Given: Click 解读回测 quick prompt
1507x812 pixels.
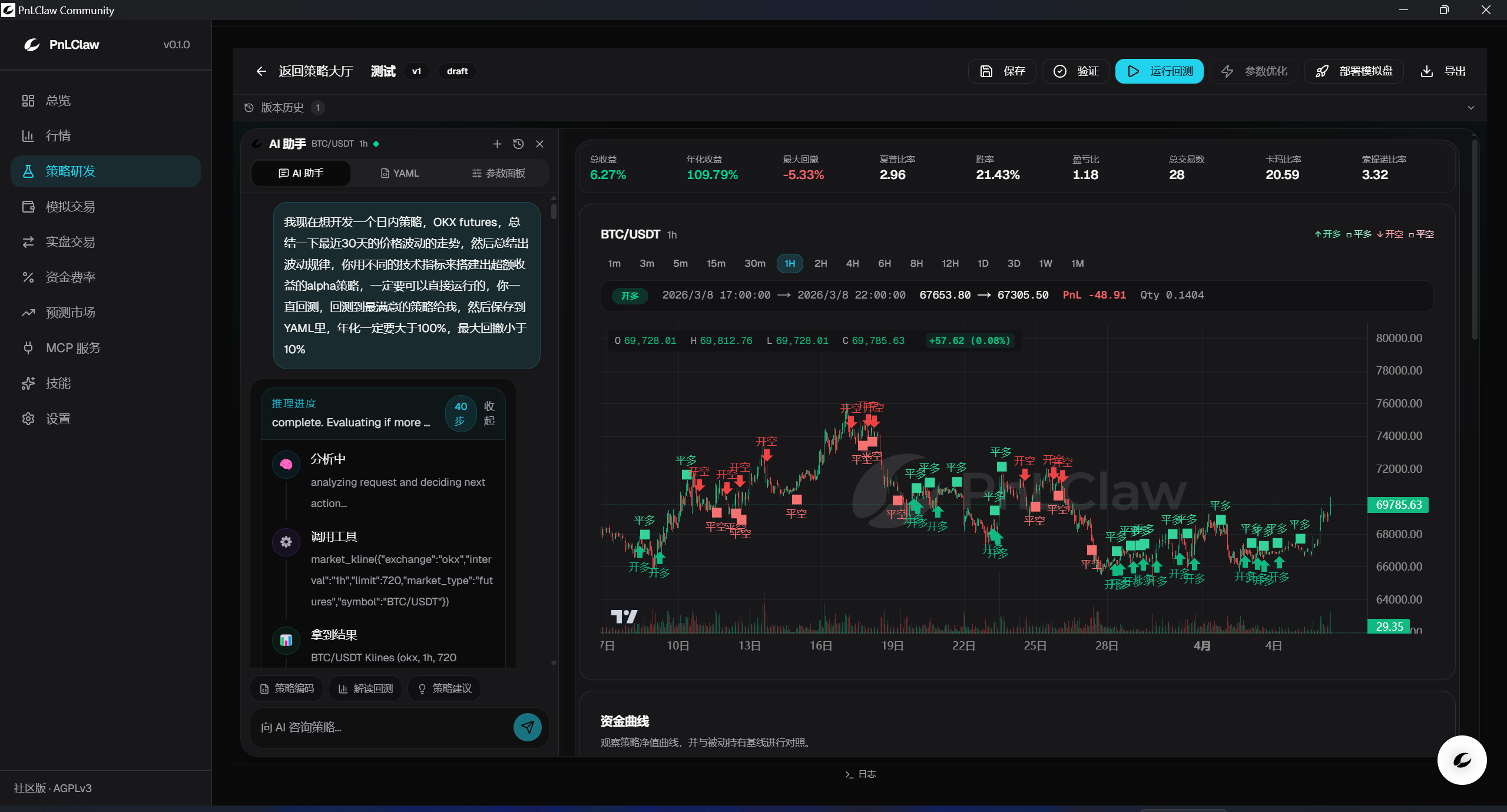Looking at the screenshot, I should click(366, 689).
